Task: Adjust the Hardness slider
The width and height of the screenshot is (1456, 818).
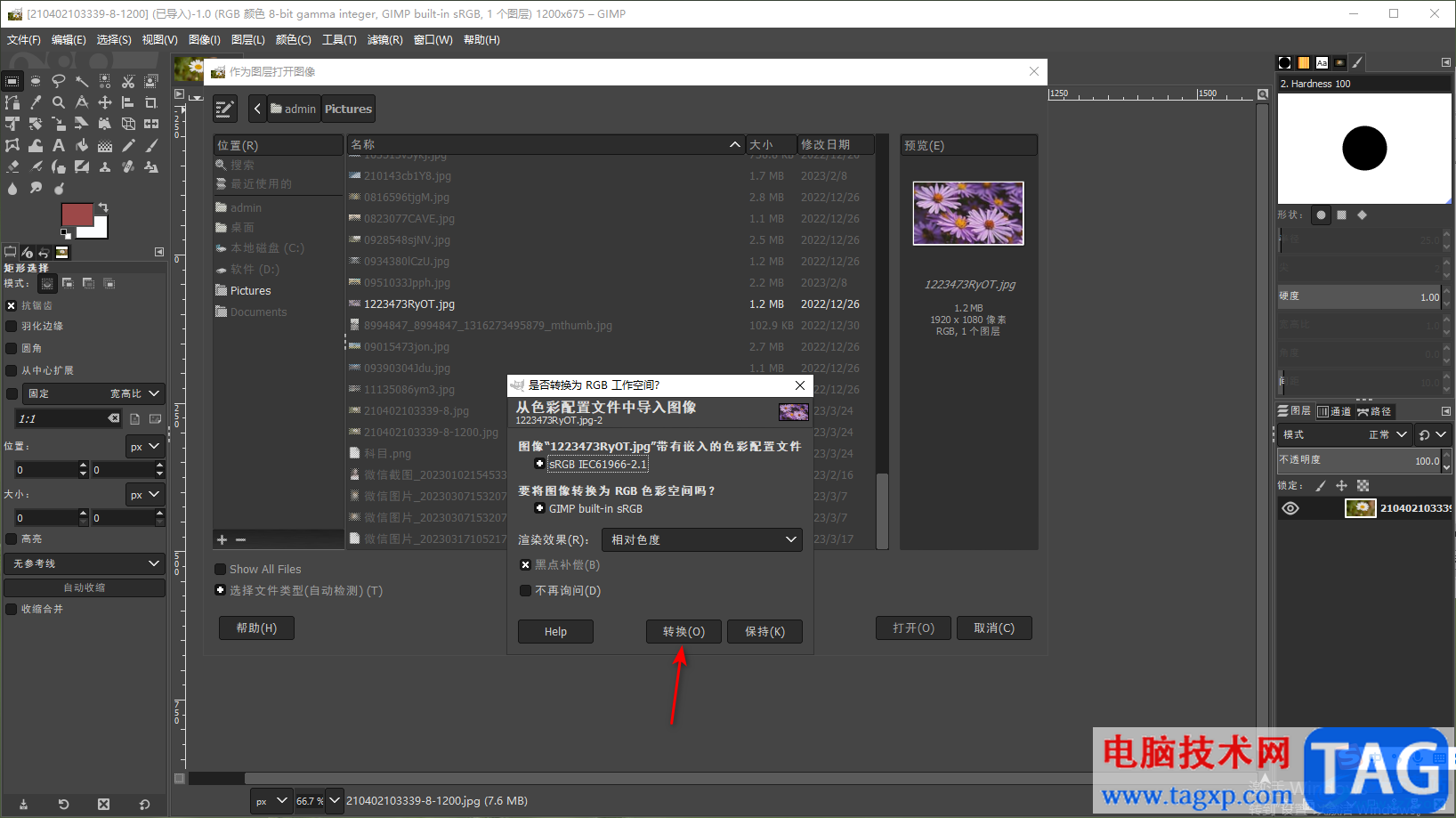Action: click(x=1359, y=296)
